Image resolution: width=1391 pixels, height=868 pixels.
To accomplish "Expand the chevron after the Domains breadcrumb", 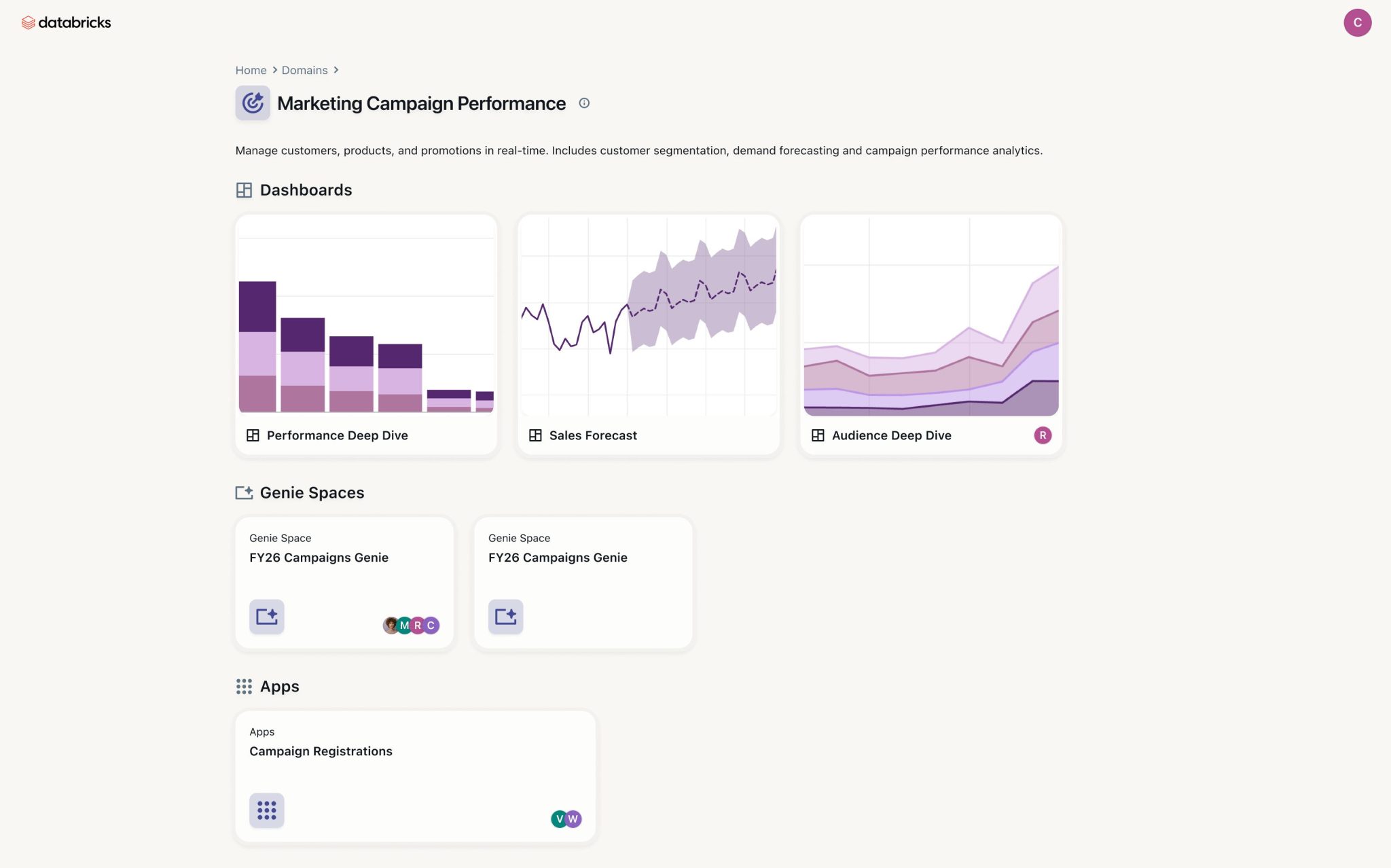I will [336, 70].
